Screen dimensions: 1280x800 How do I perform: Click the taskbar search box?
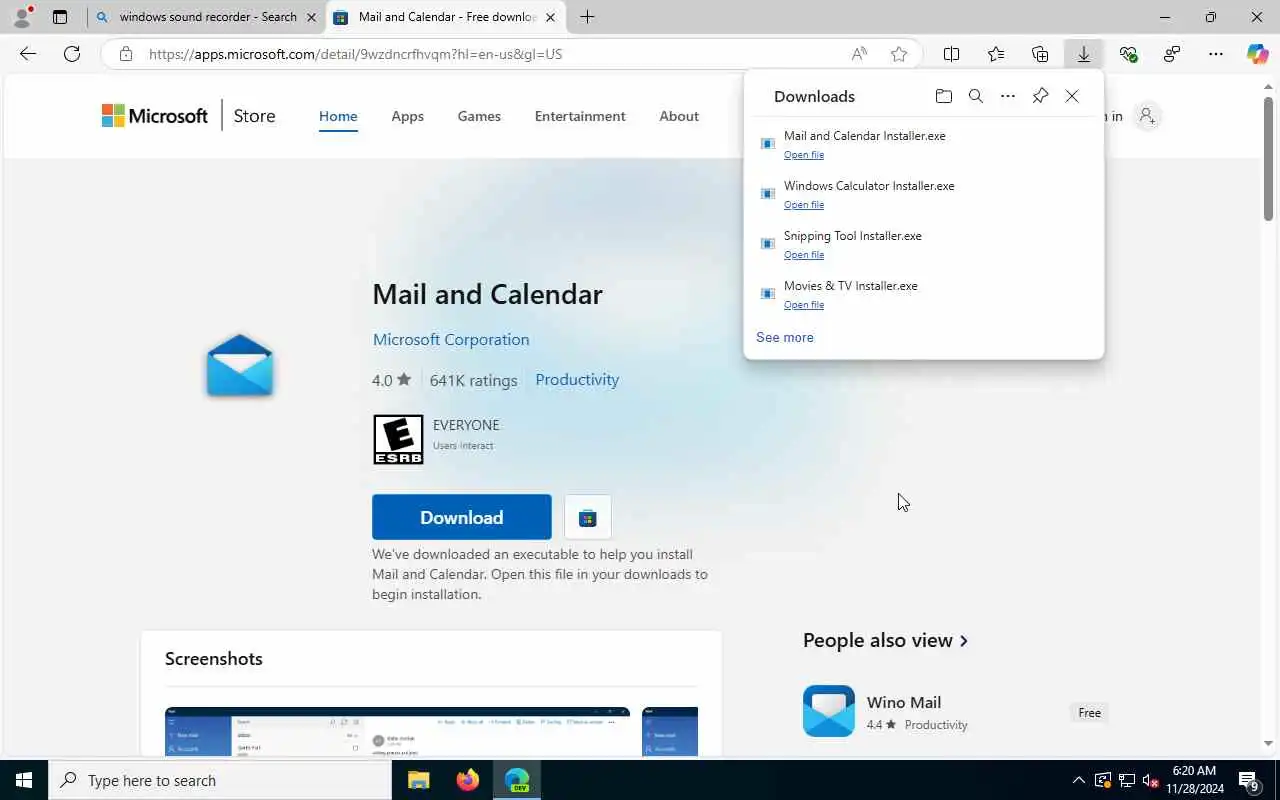(220, 780)
